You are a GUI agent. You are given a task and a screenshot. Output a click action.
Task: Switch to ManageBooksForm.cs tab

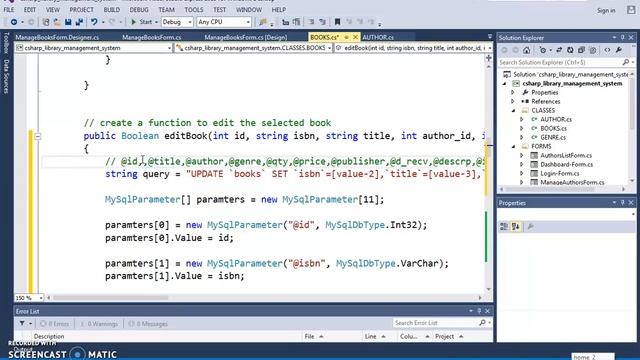151,37
